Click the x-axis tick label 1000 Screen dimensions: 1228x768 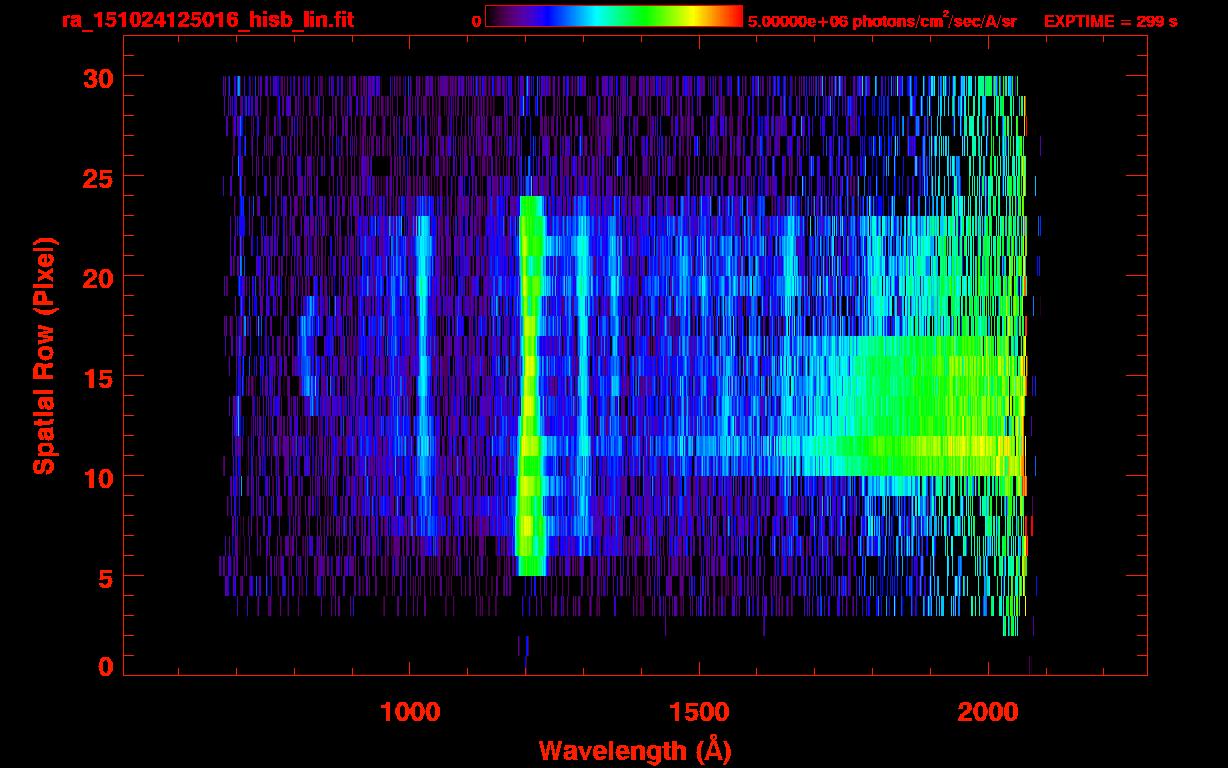[410, 712]
